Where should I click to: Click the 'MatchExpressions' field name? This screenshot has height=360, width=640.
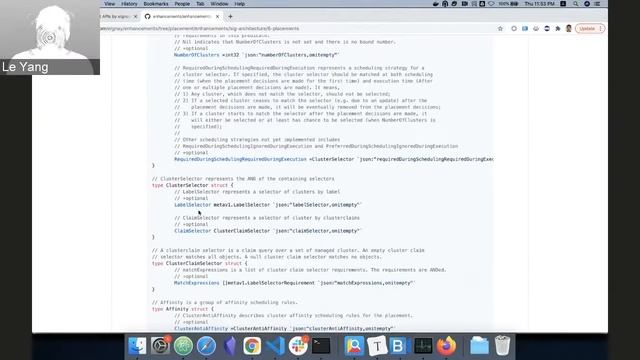tap(197, 283)
